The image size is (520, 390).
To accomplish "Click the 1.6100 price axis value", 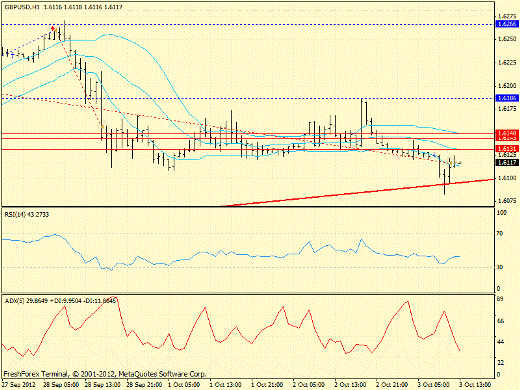I will tap(507, 178).
